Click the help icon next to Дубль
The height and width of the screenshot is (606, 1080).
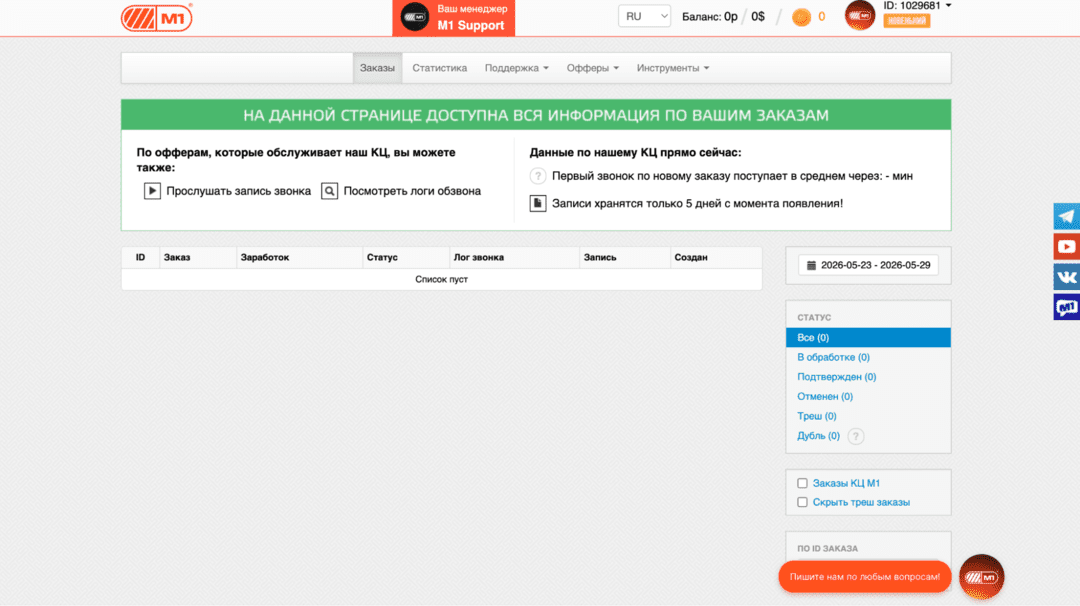point(855,436)
